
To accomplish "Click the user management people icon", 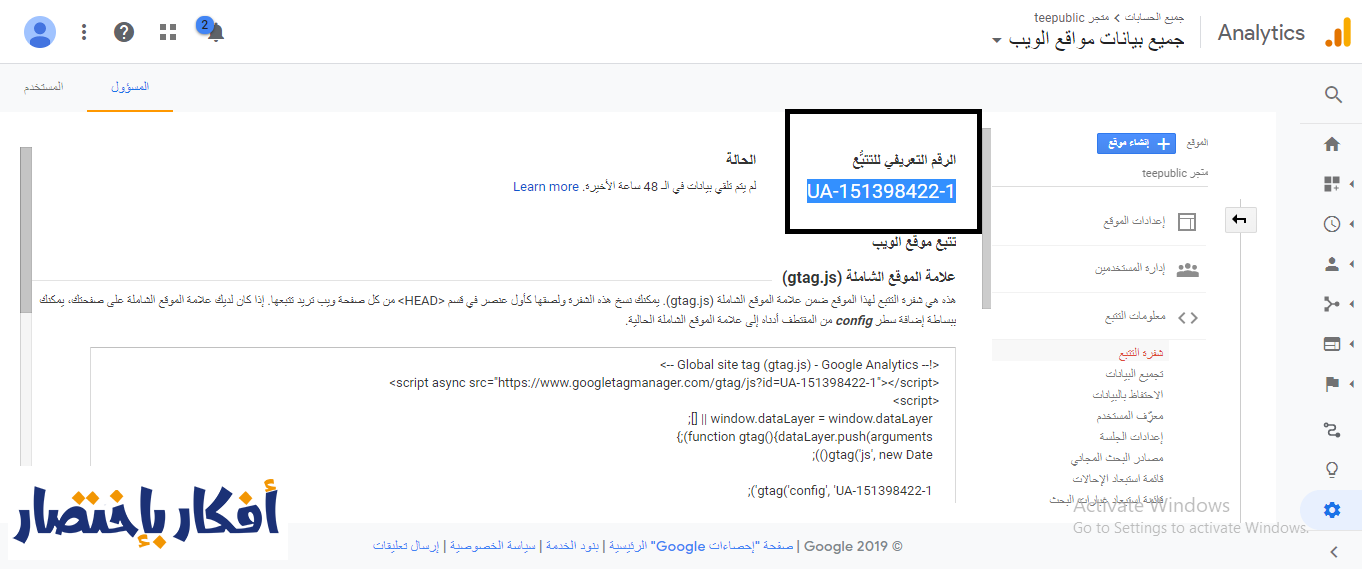I will (x=1187, y=269).
